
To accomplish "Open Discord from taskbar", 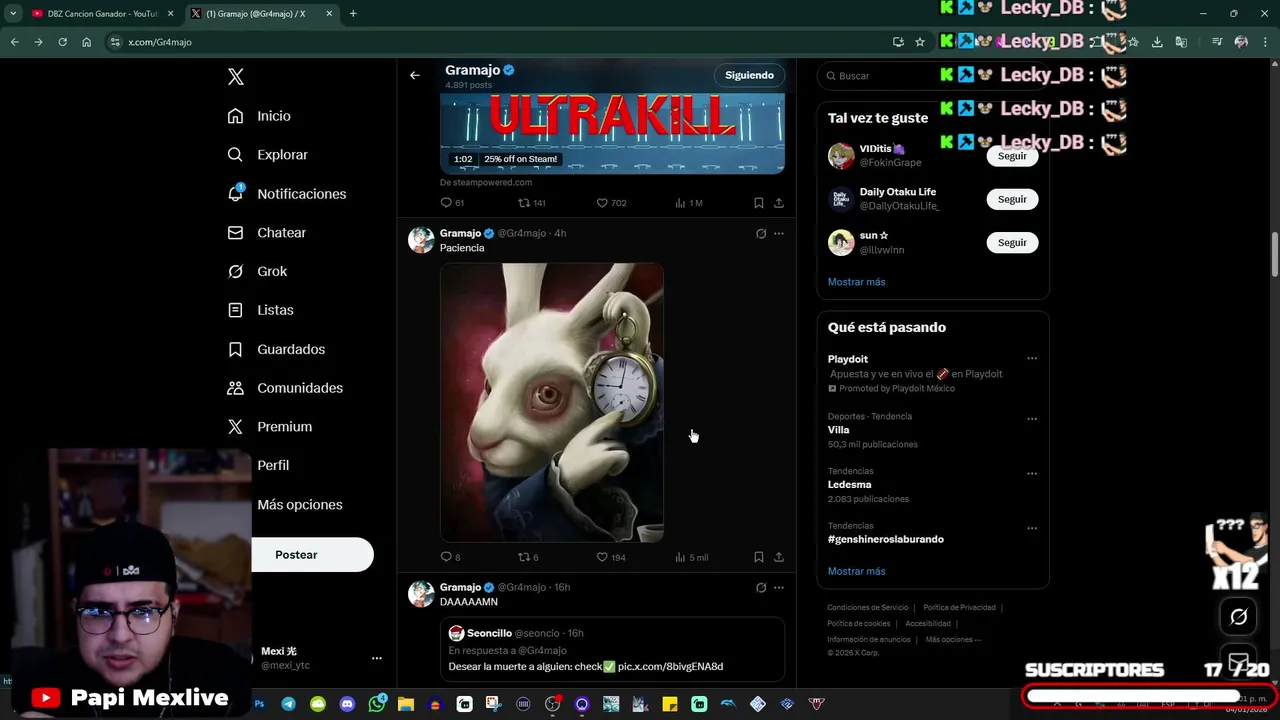I will (x=347, y=704).
